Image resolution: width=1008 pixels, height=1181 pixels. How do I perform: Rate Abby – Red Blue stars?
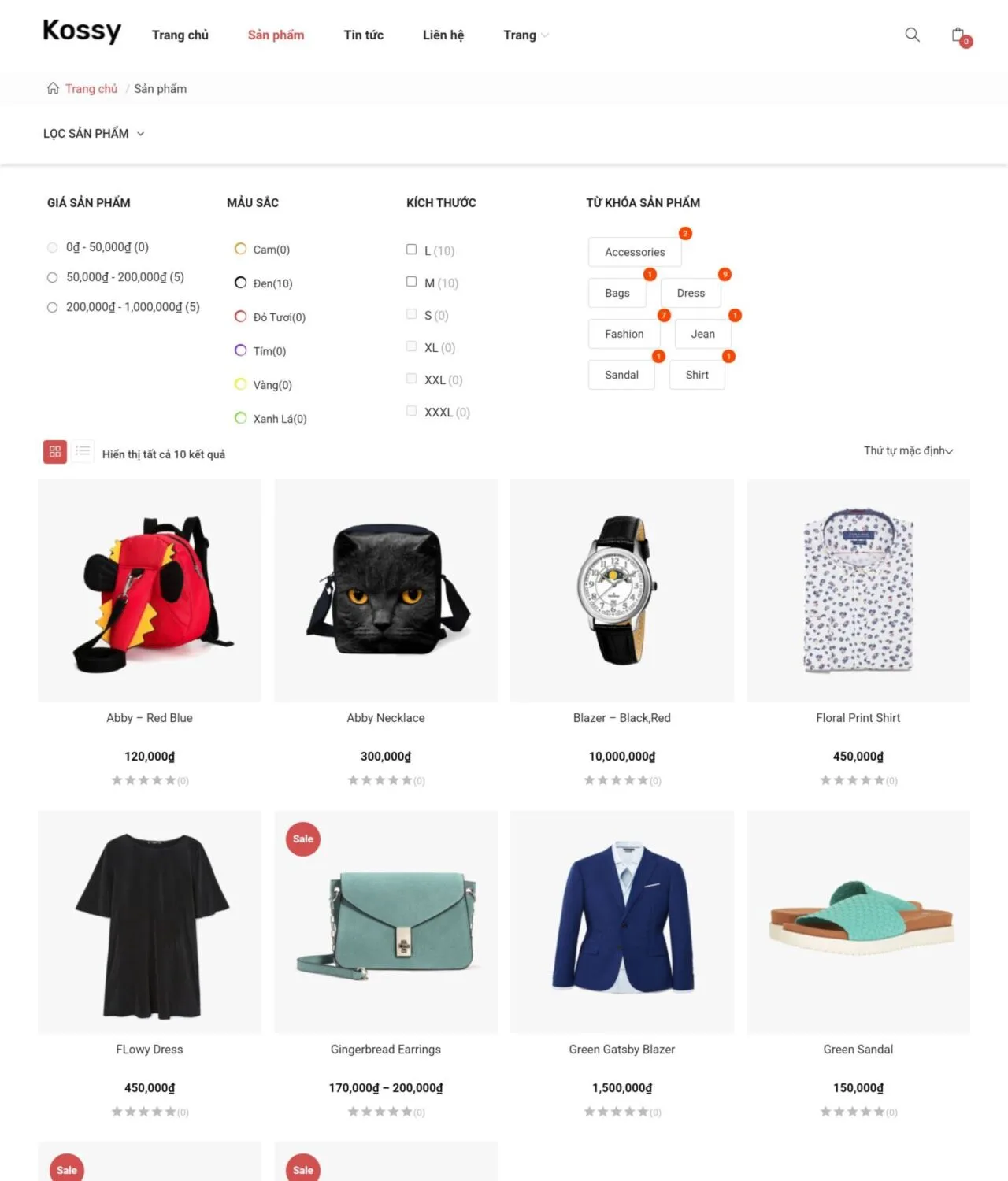[x=144, y=780]
